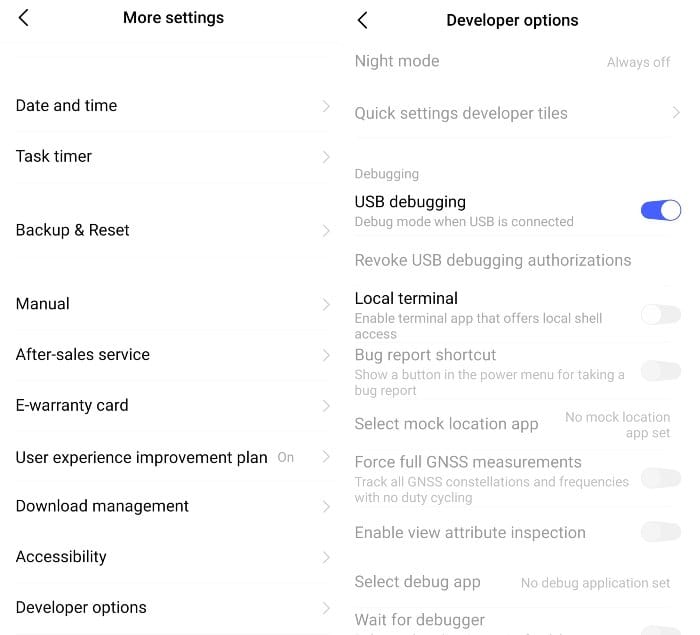Tap the Backup & Reset chevron arrow
The width and height of the screenshot is (700, 635).
tap(326, 231)
